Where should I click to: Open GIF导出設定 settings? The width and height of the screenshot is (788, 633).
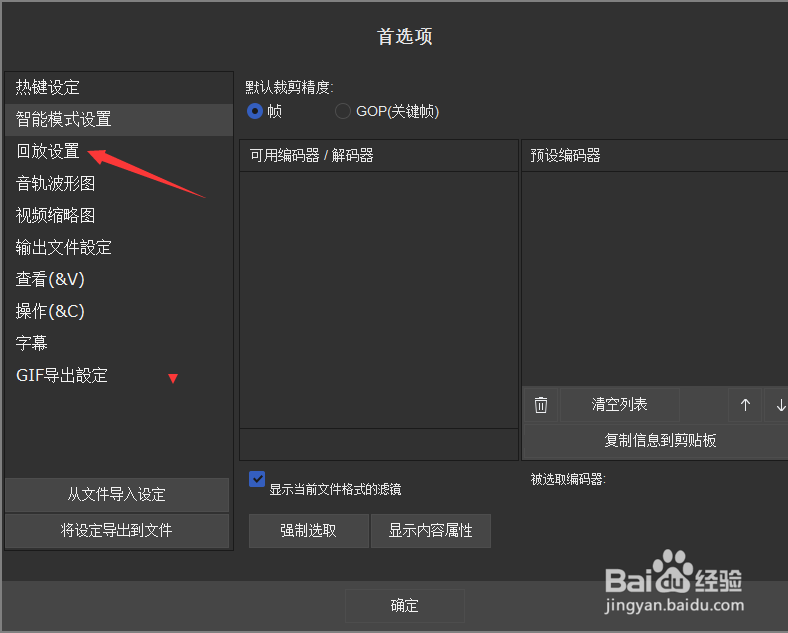point(119,375)
